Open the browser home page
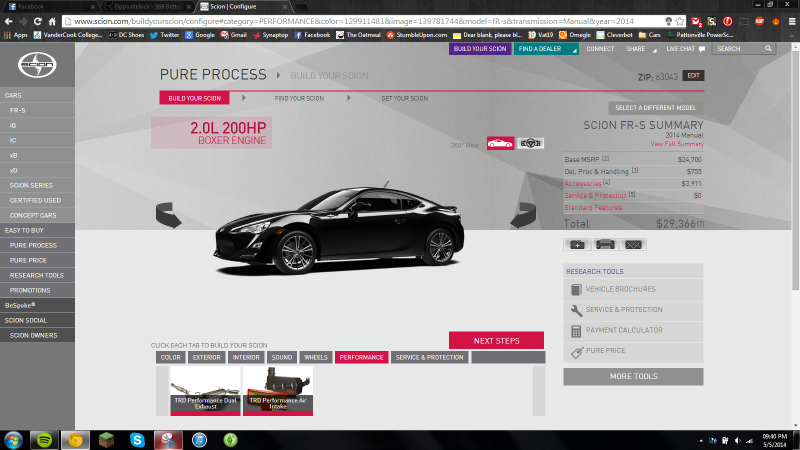The height and width of the screenshot is (450, 800). point(52,21)
